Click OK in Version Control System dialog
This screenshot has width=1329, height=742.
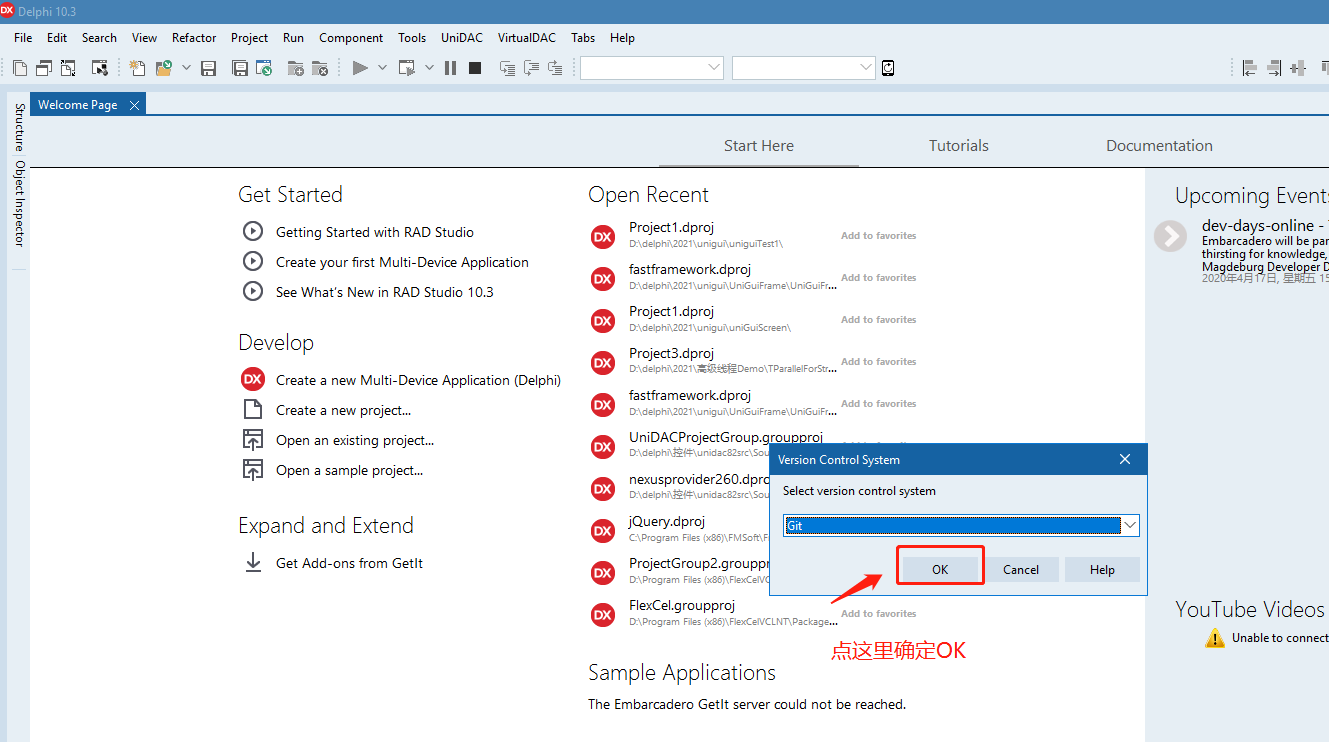[x=940, y=569]
